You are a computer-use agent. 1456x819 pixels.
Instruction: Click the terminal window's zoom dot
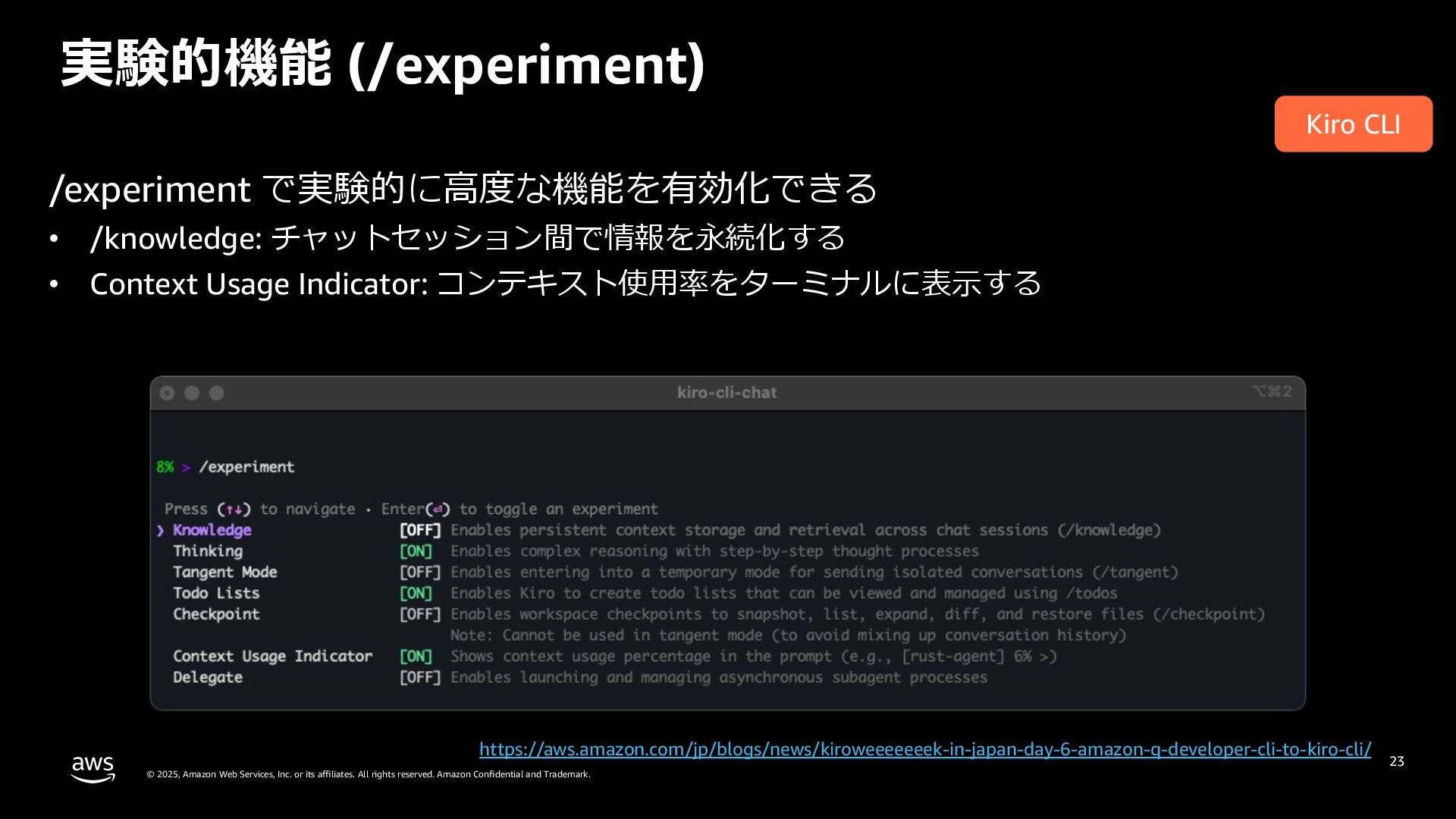217,393
